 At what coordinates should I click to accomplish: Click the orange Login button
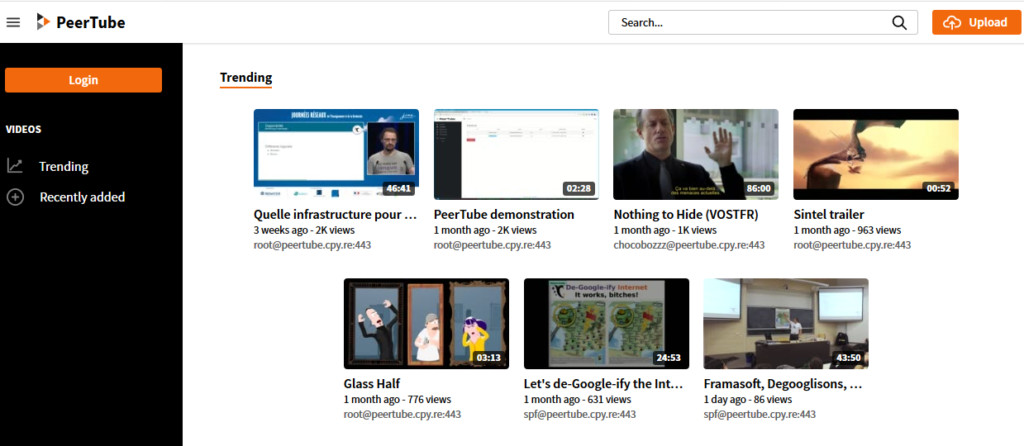click(84, 80)
